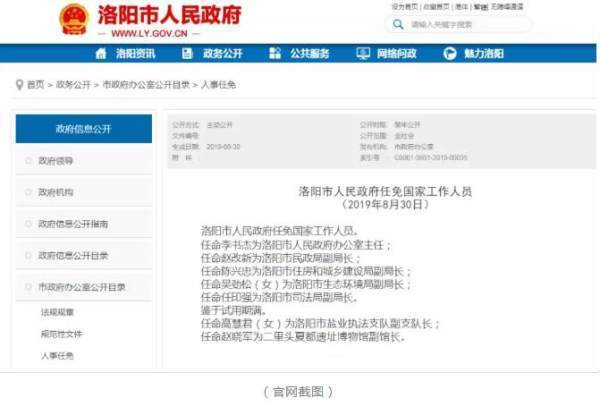Click the 发布机构 市政府办公室 field
This screenshot has width=600, height=415.
[x=396, y=147]
